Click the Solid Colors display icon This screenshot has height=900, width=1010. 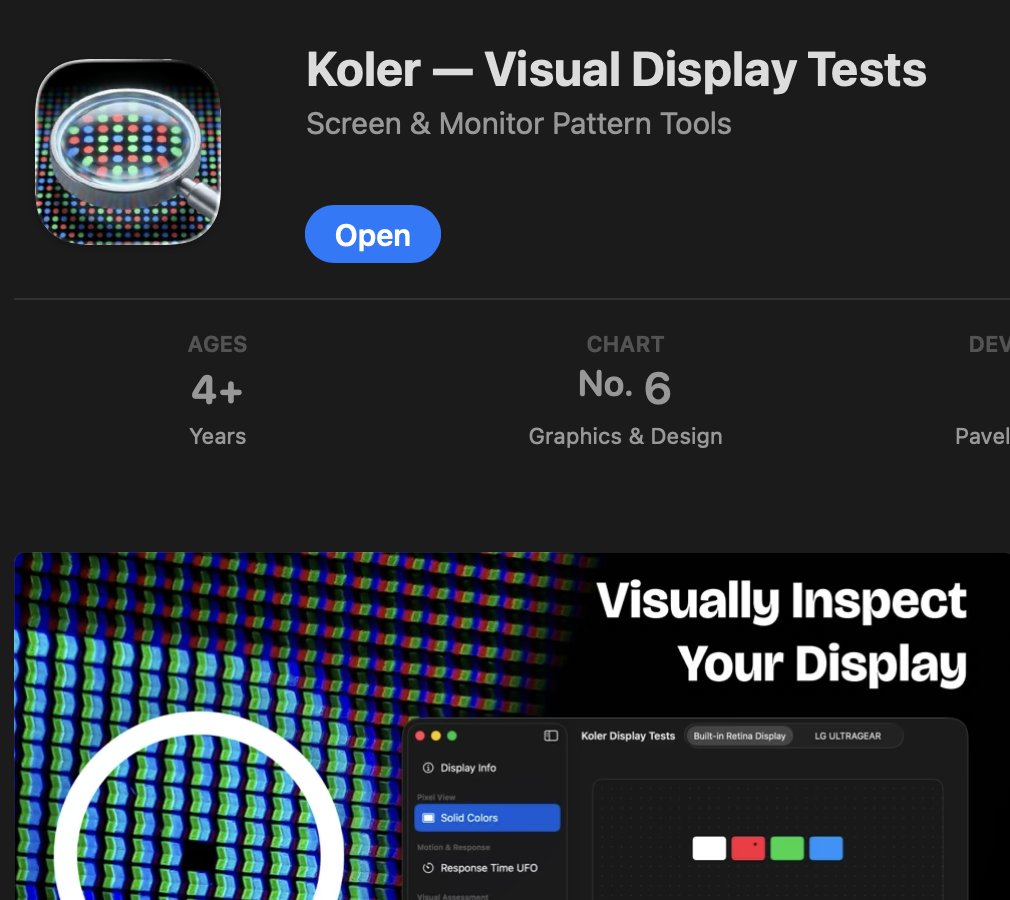[428, 818]
